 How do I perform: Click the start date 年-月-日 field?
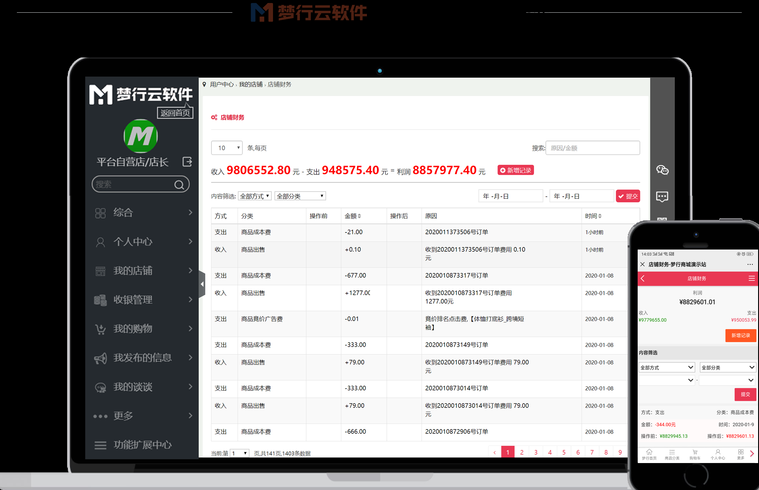tap(511, 196)
